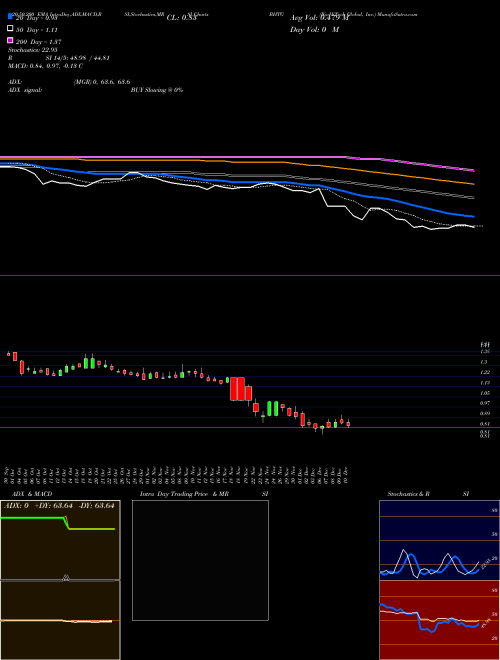Click the 0.97 price axis label
Screen dimensions: 500x660
point(484,403)
